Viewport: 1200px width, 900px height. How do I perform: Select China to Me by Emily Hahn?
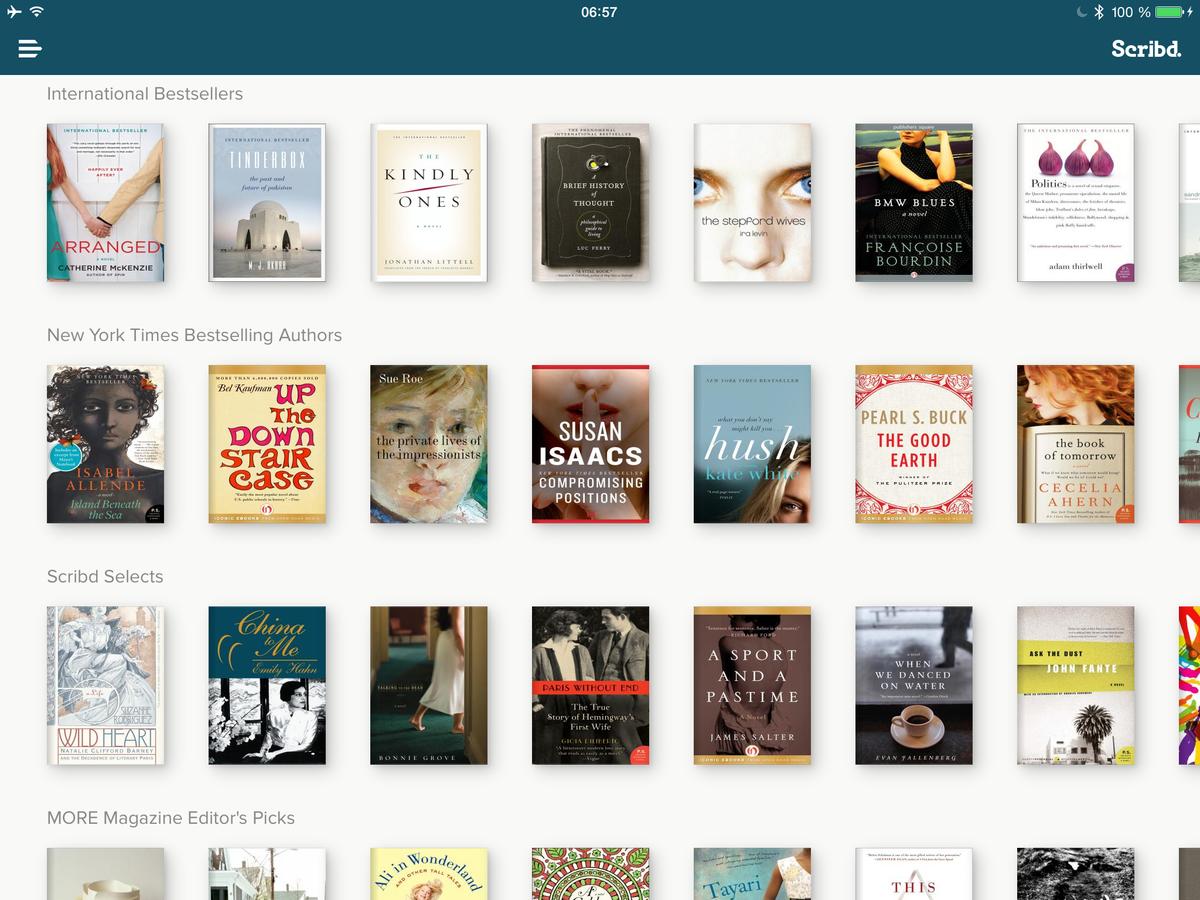[267, 685]
